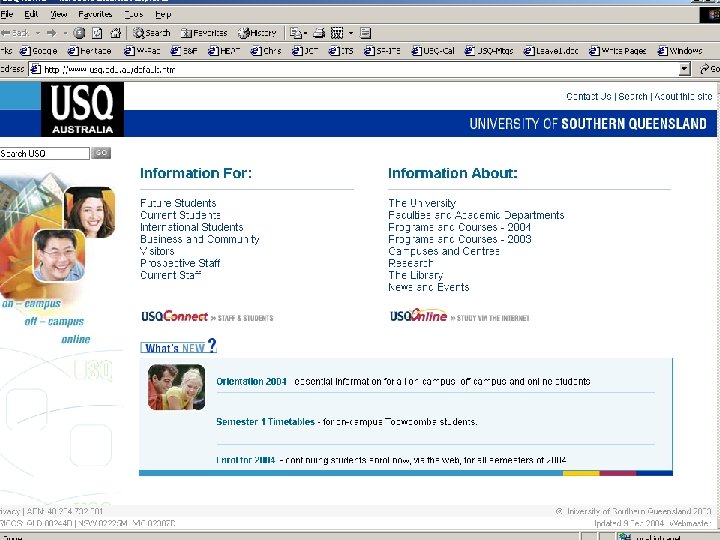This screenshot has width=720, height=540.
Task: Stop page loading with the Stop icon
Action: pyautogui.click(x=79, y=33)
